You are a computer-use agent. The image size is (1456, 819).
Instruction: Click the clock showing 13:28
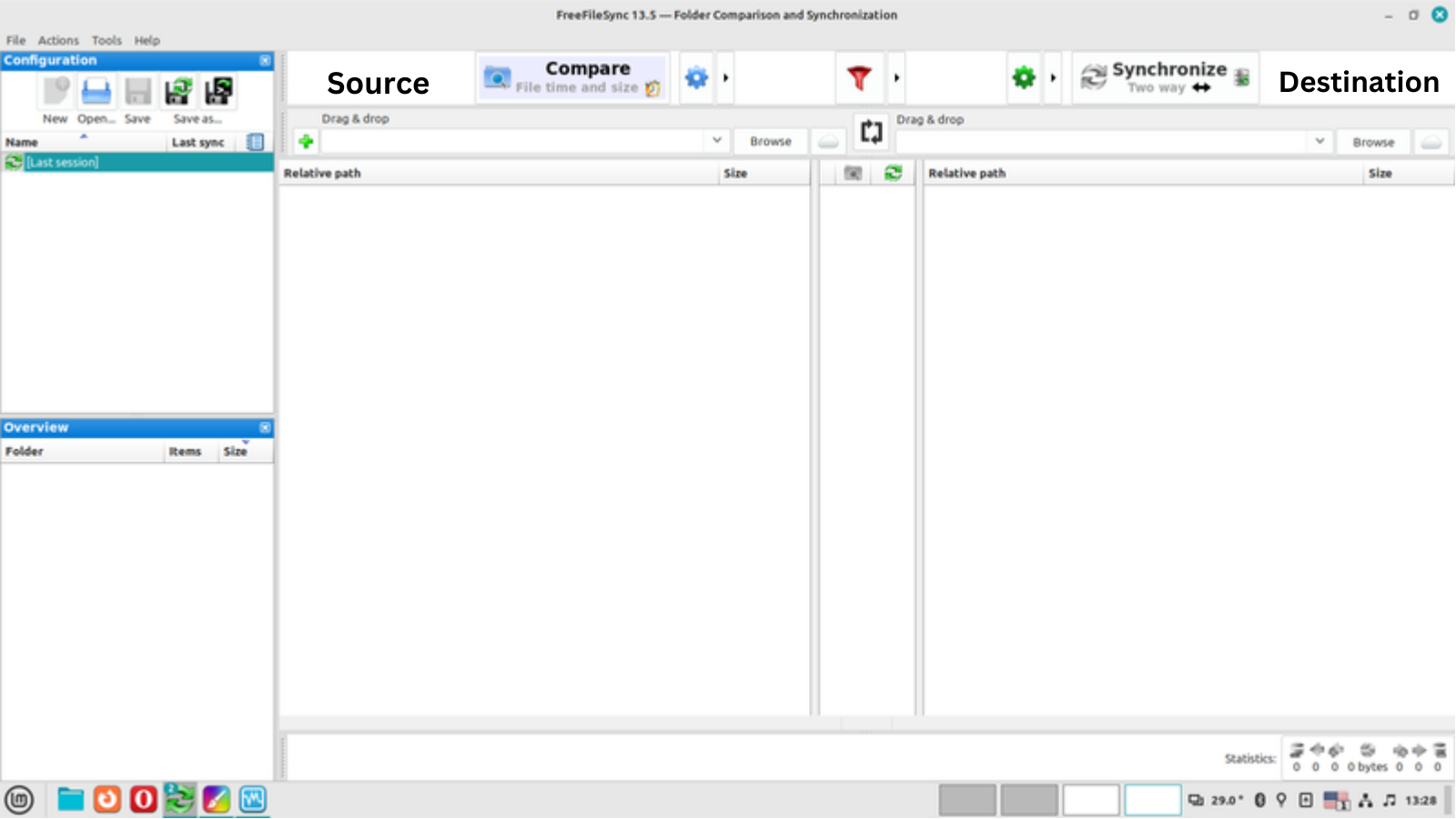(x=1421, y=801)
